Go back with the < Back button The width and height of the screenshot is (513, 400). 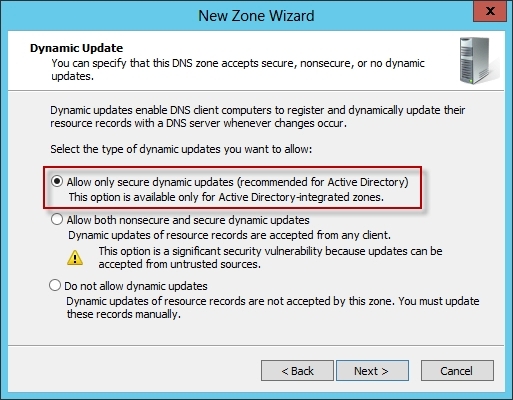(x=297, y=371)
